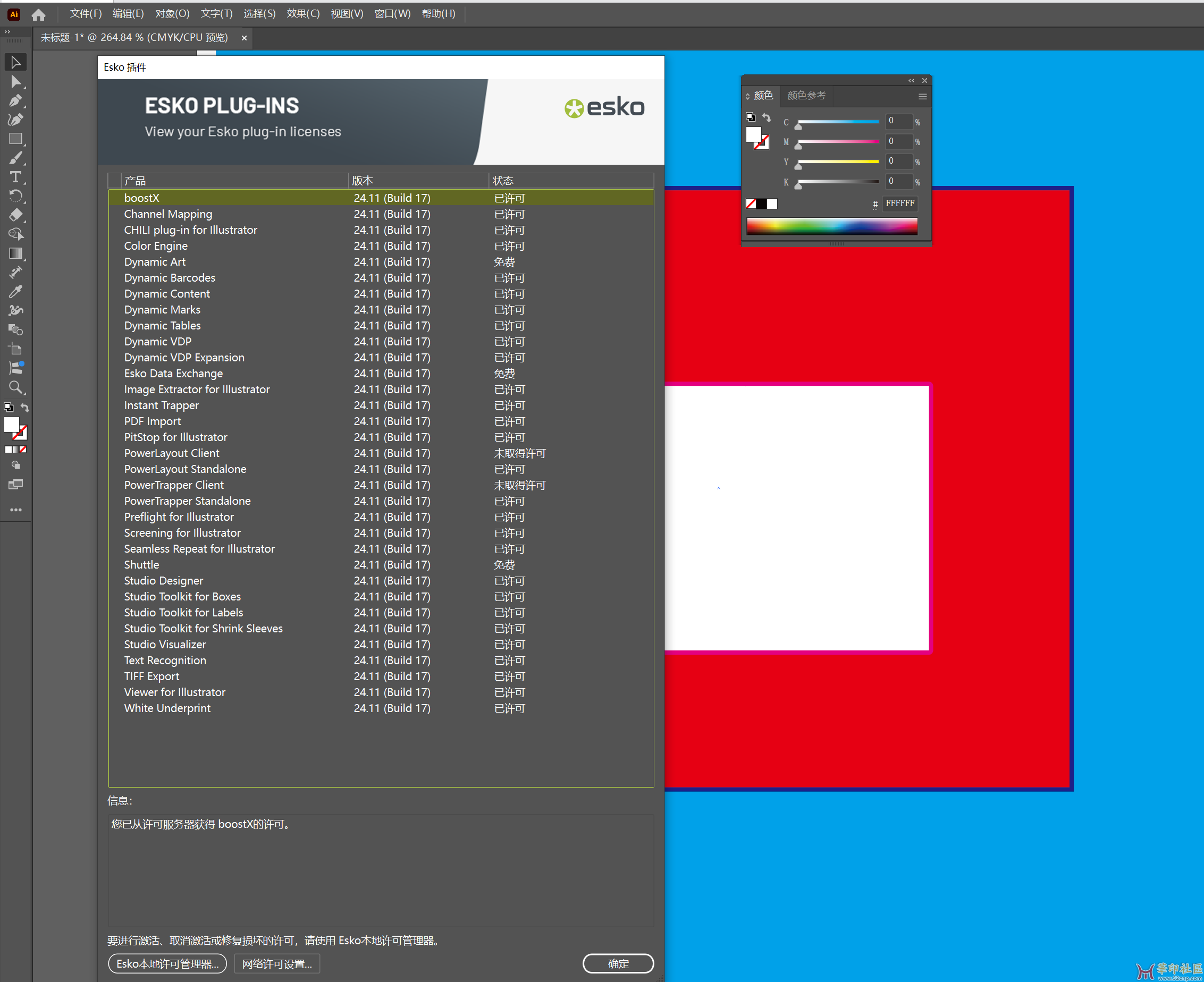Screen dimensions: 1204x982
Task: Select the Measure tool in toolbar
Action: tap(16, 272)
